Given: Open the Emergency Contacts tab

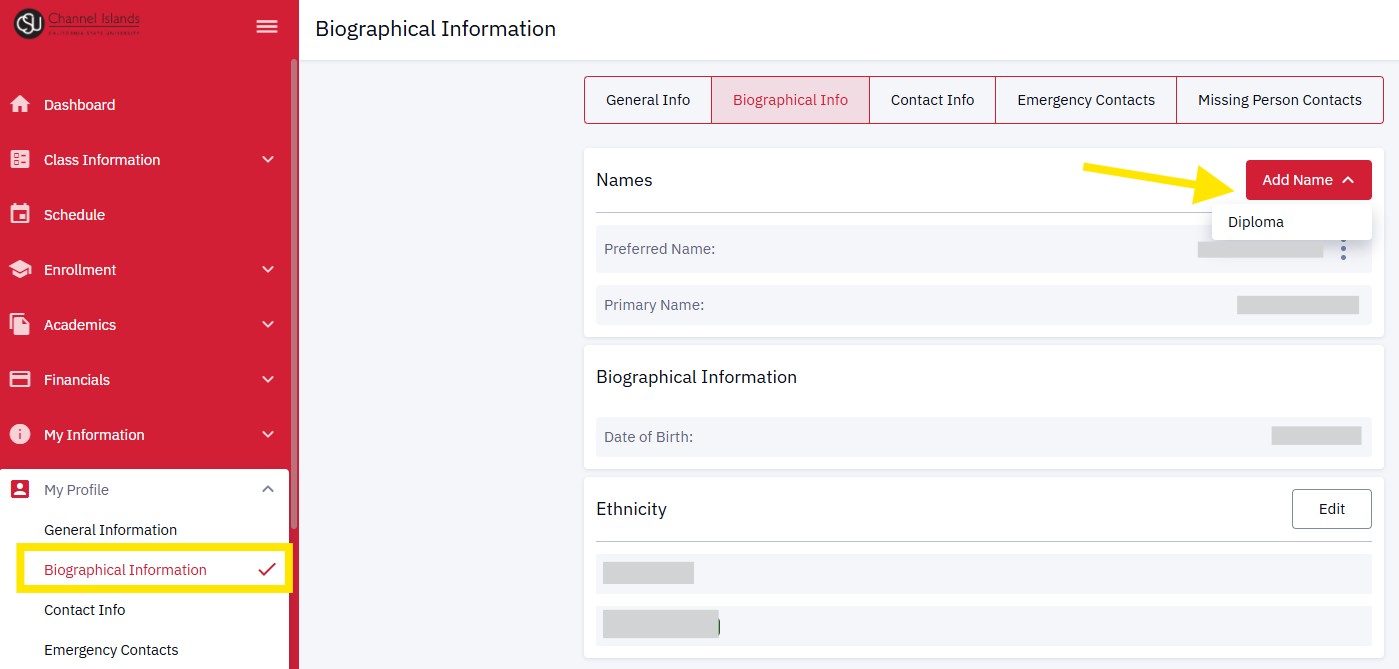Looking at the screenshot, I should pyautogui.click(x=1085, y=100).
